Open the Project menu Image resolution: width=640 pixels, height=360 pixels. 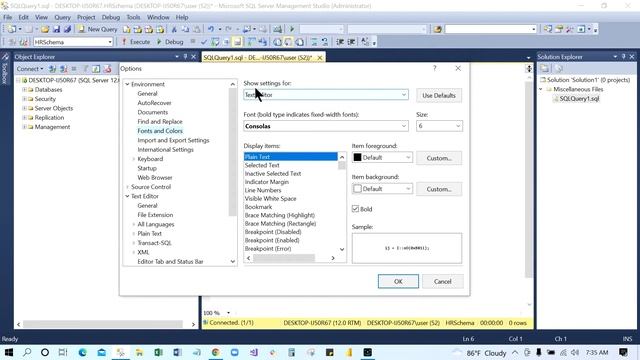(86, 17)
